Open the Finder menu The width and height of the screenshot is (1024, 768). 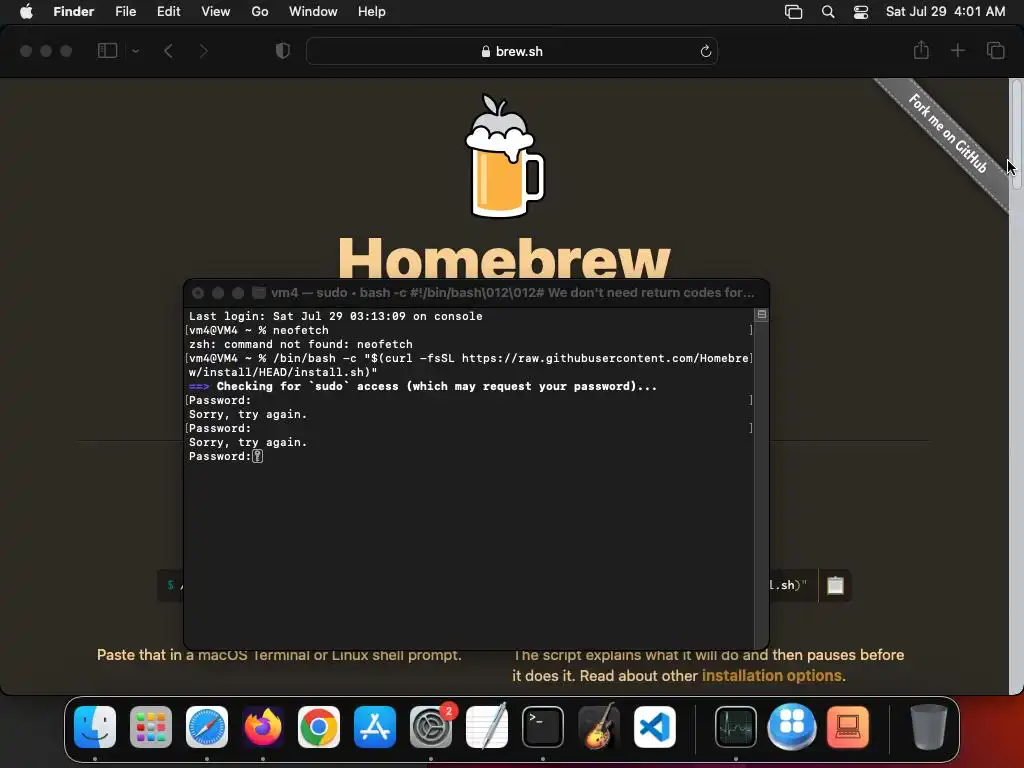pyautogui.click(x=74, y=12)
